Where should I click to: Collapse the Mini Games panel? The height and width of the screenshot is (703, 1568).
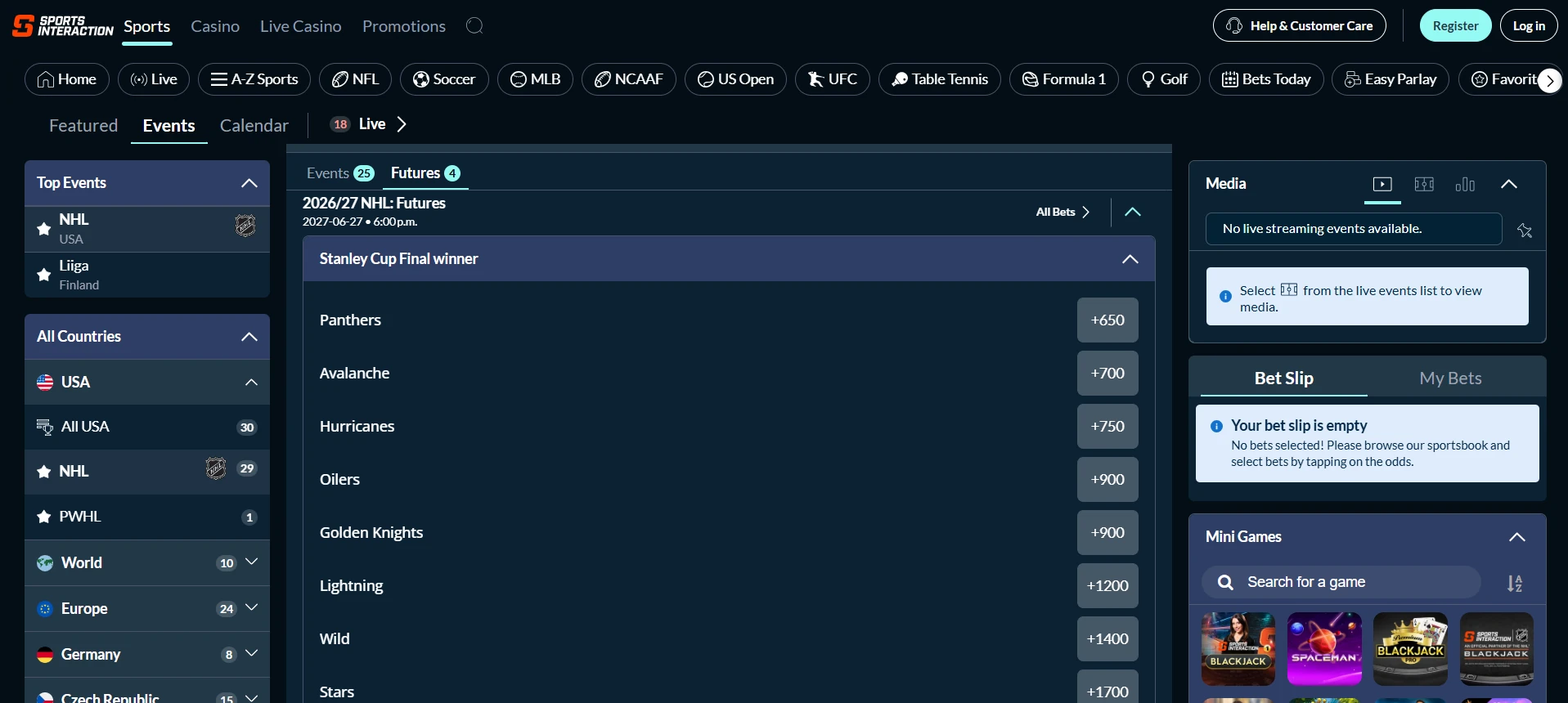[1517, 537]
